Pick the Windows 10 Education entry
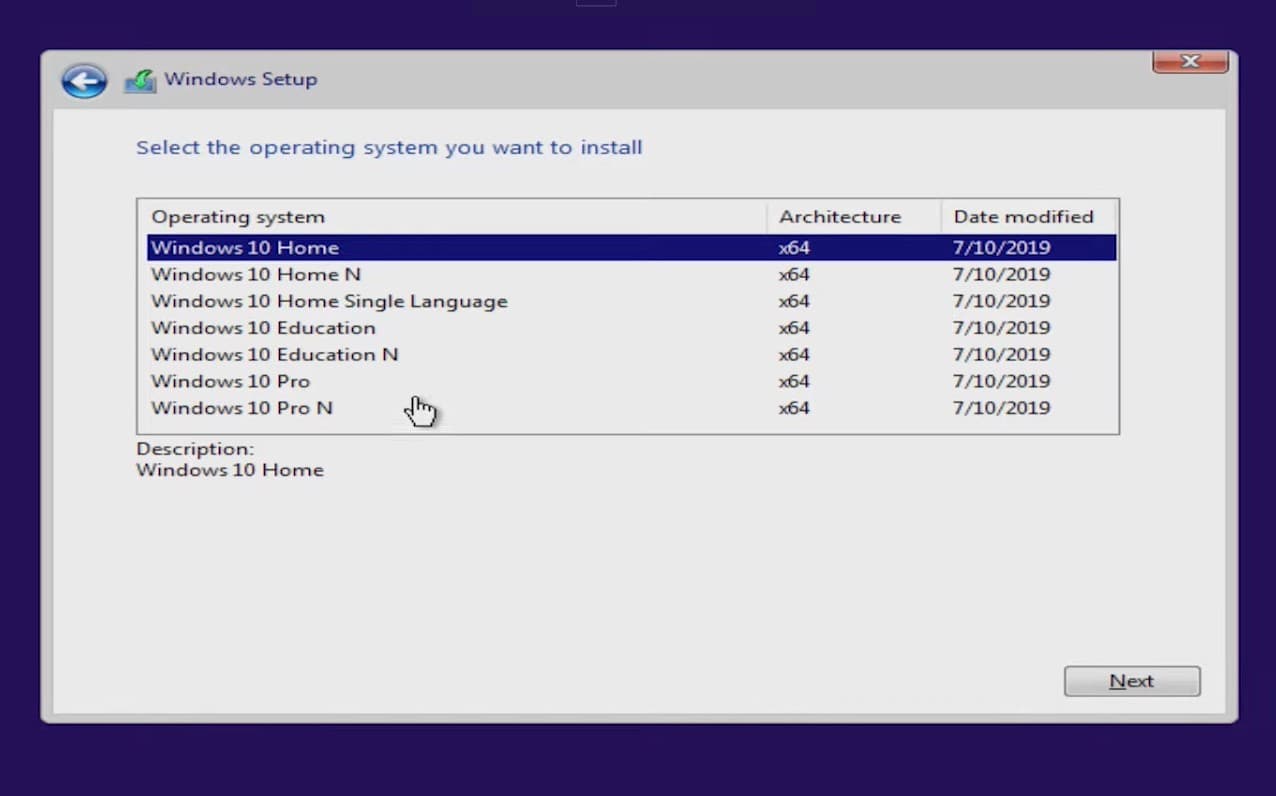 click(263, 328)
